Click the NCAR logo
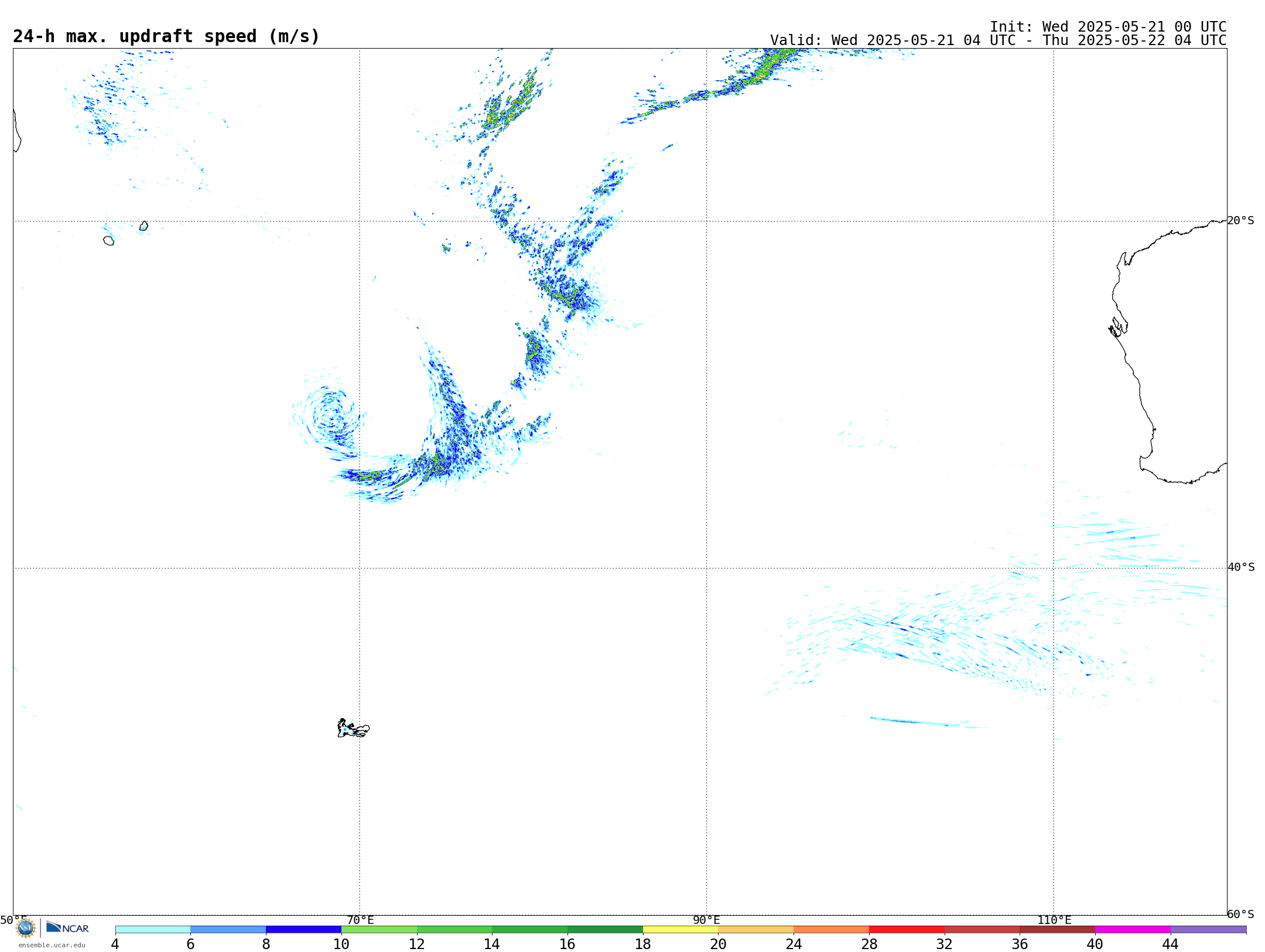Screen dimensions: 1265x952 (67, 927)
